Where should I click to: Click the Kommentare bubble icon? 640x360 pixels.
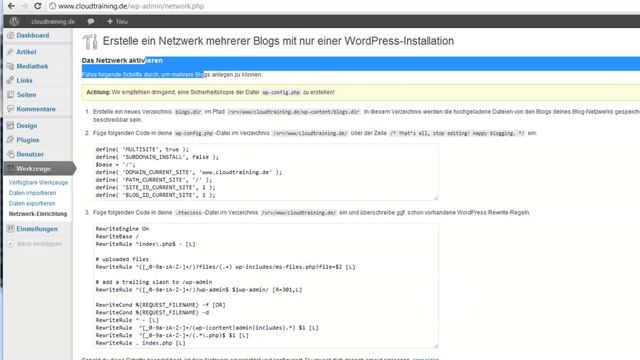tap(10, 109)
